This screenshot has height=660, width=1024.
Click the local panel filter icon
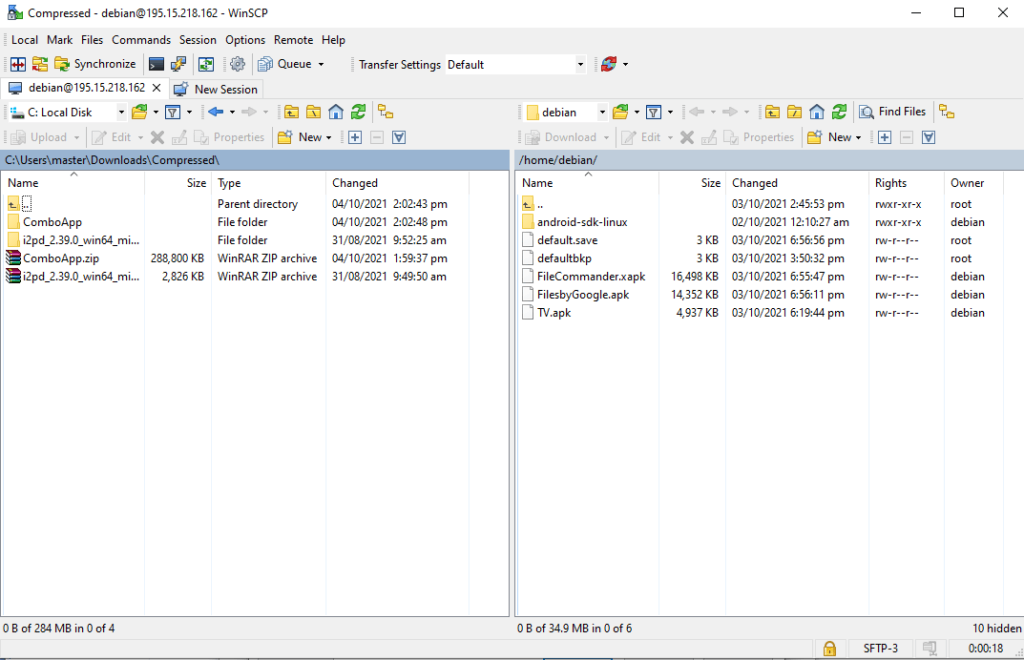click(x=173, y=112)
